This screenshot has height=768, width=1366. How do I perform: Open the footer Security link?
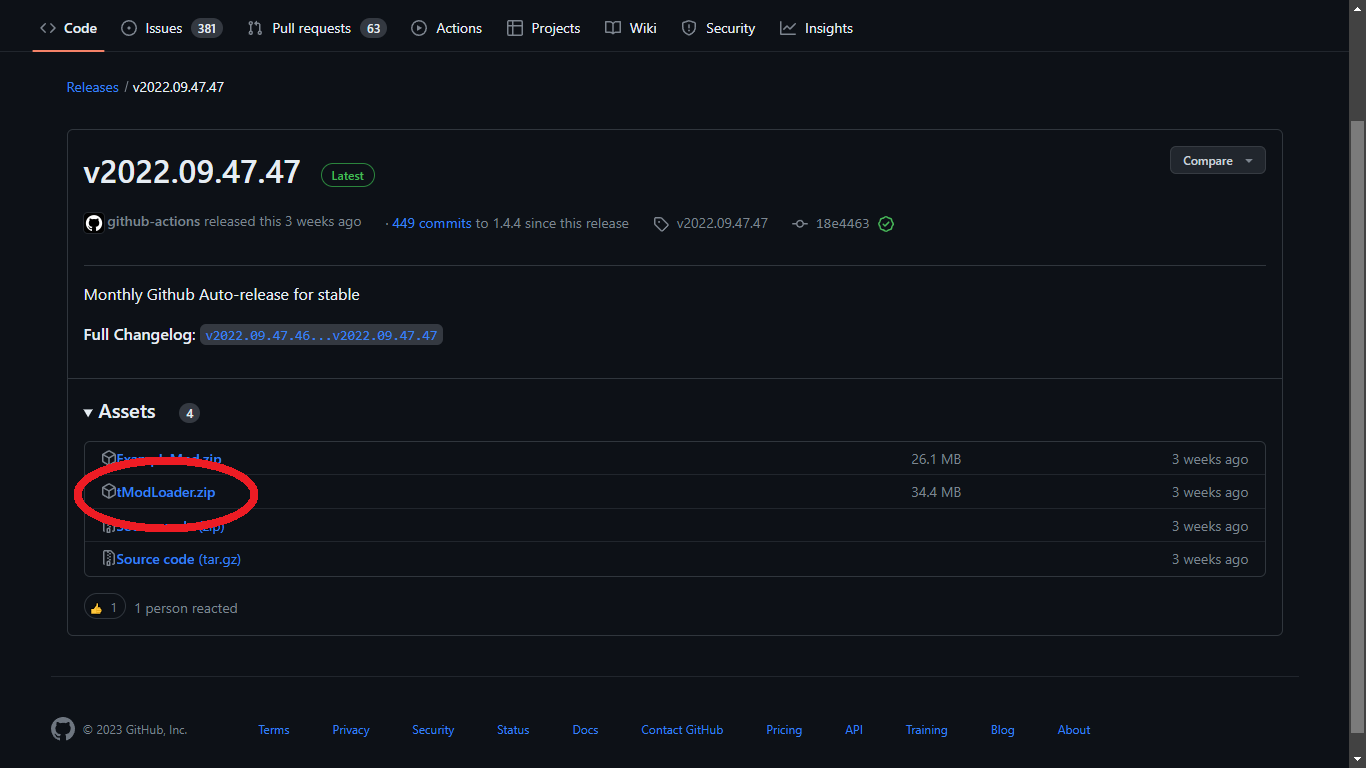[433, 730]
